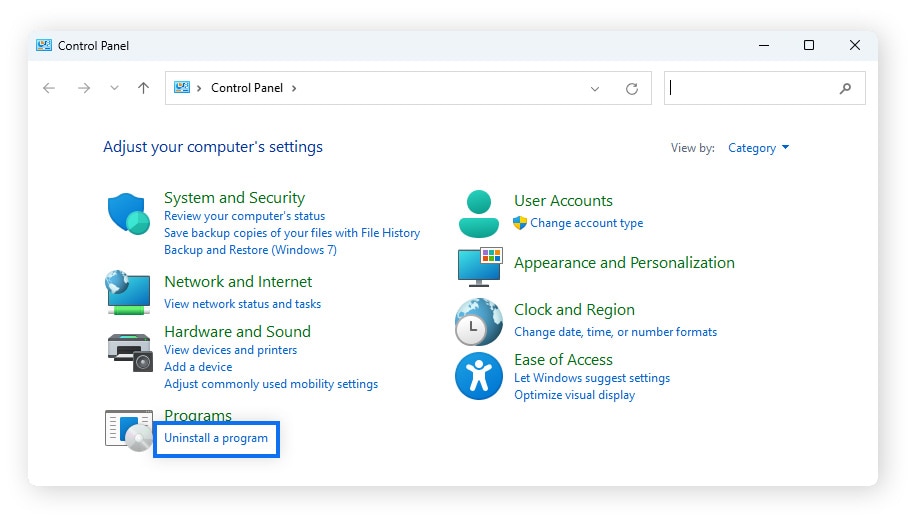The image size is (910, 515).
Task: Open Clock and Region
Action: pos(575,310)
